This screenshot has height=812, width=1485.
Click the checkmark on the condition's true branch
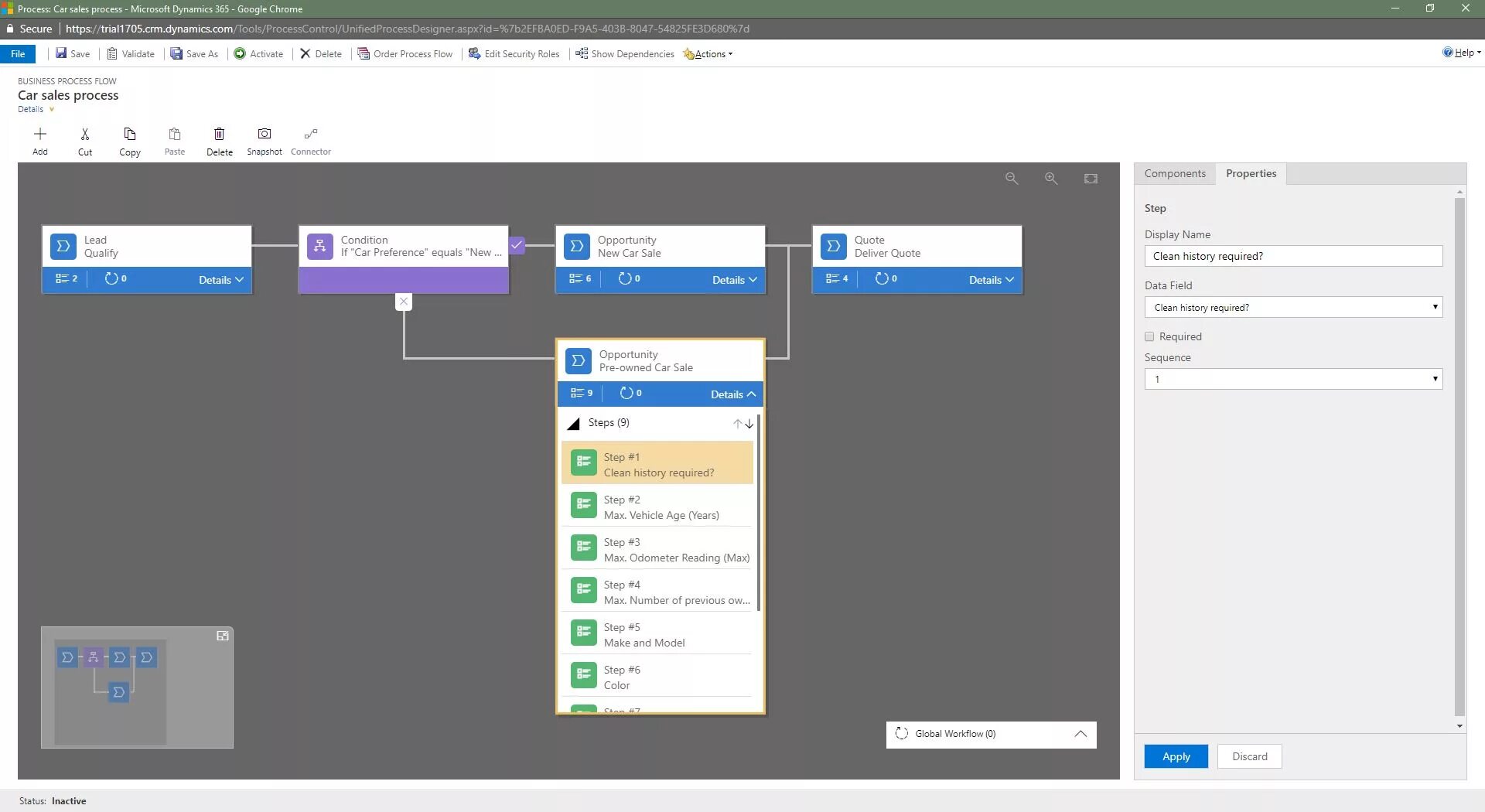(517, 245)
